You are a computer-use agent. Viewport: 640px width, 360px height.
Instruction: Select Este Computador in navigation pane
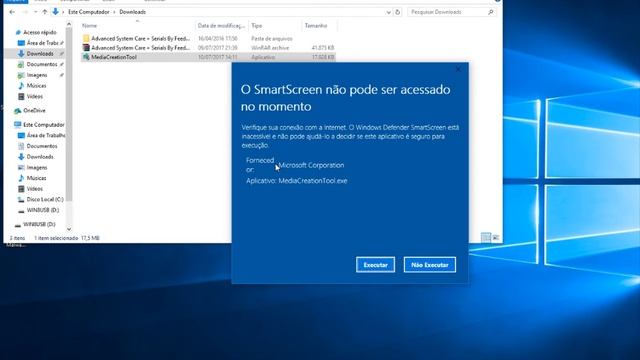coord(43,124)
